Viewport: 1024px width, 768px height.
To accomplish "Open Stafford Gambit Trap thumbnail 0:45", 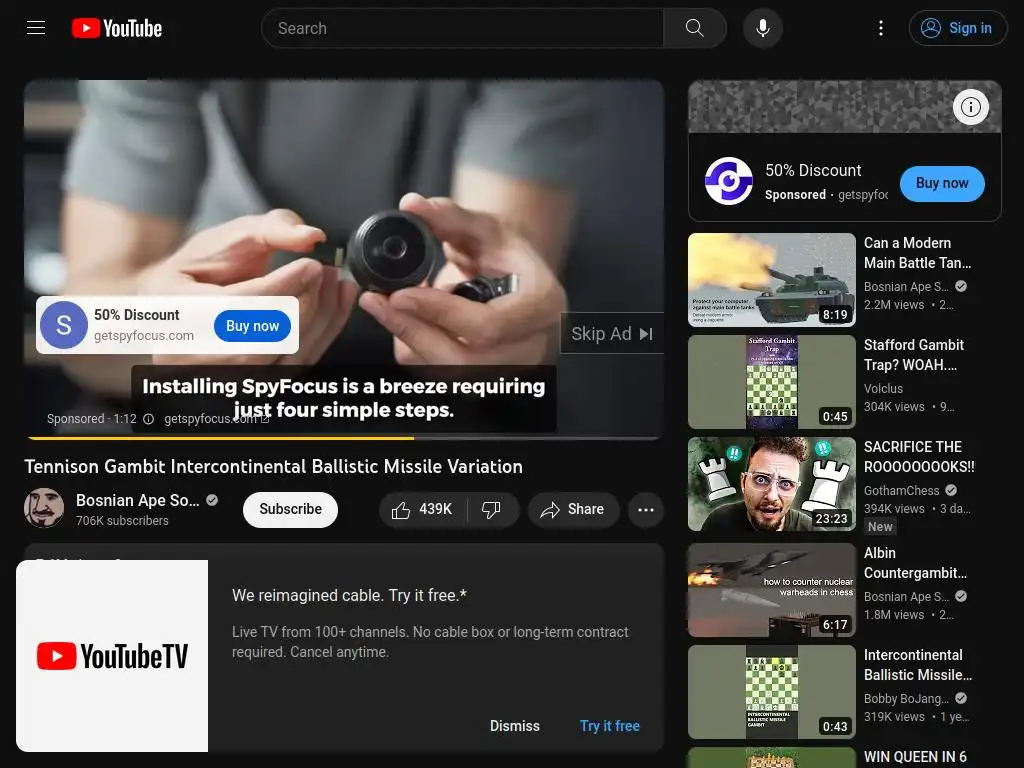I will click(x=772, y=382).
